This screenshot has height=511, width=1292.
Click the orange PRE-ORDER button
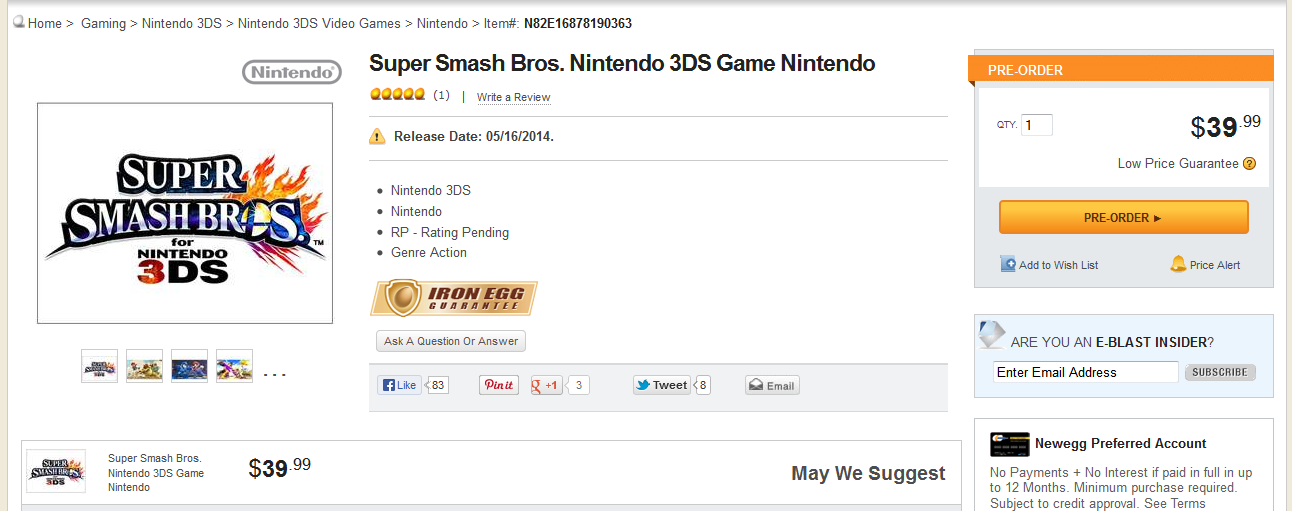1123,217
